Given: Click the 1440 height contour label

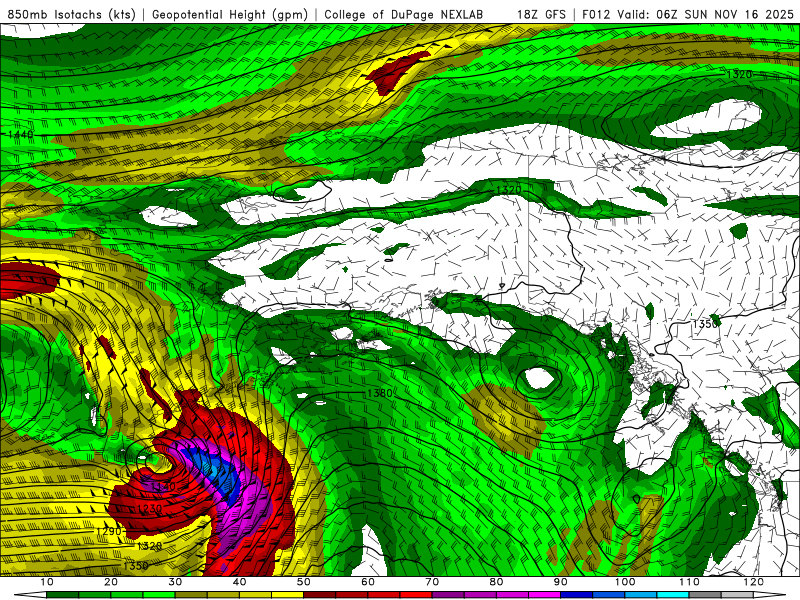Looking at the screenshot, I should click(21, 134).
